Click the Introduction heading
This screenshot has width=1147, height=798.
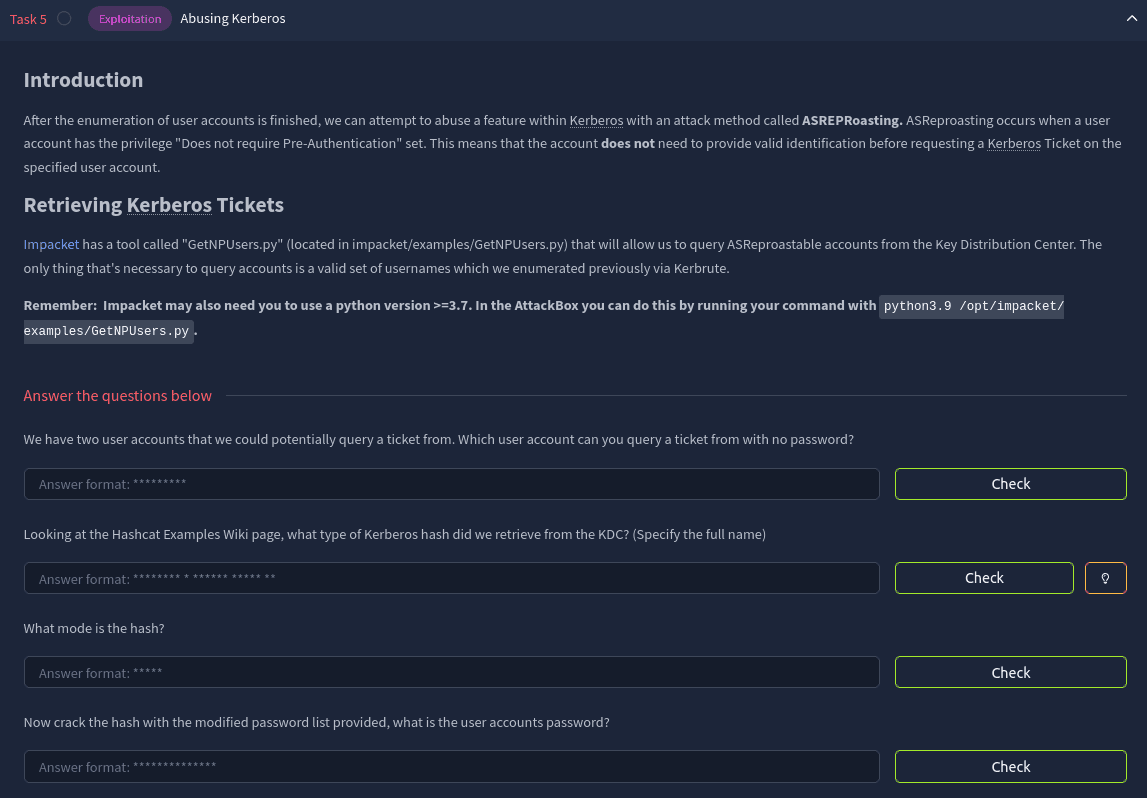click(x=83, y=81)
